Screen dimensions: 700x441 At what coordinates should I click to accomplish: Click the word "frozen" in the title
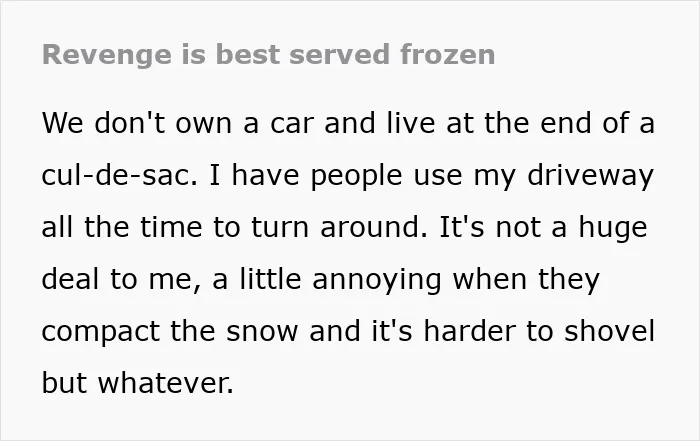click(447, 54)
